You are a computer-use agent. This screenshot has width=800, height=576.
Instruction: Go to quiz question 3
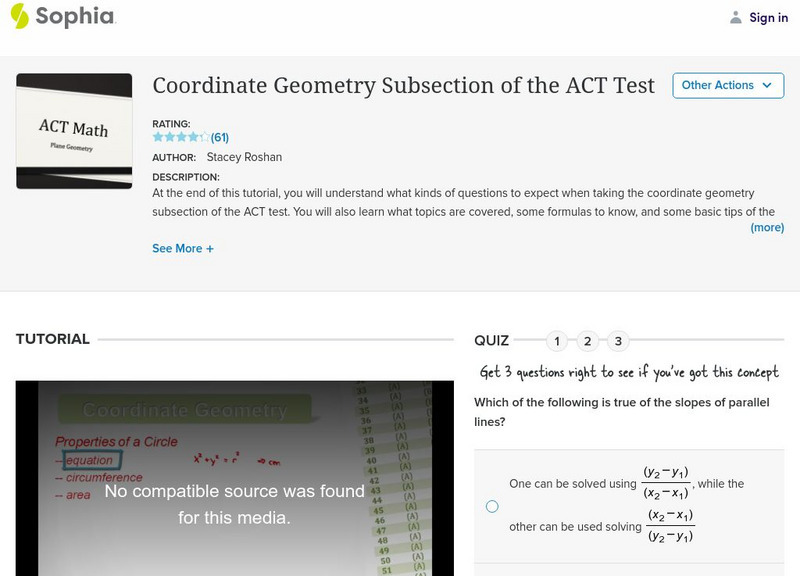pyautogui.click(x=618, y=341)
